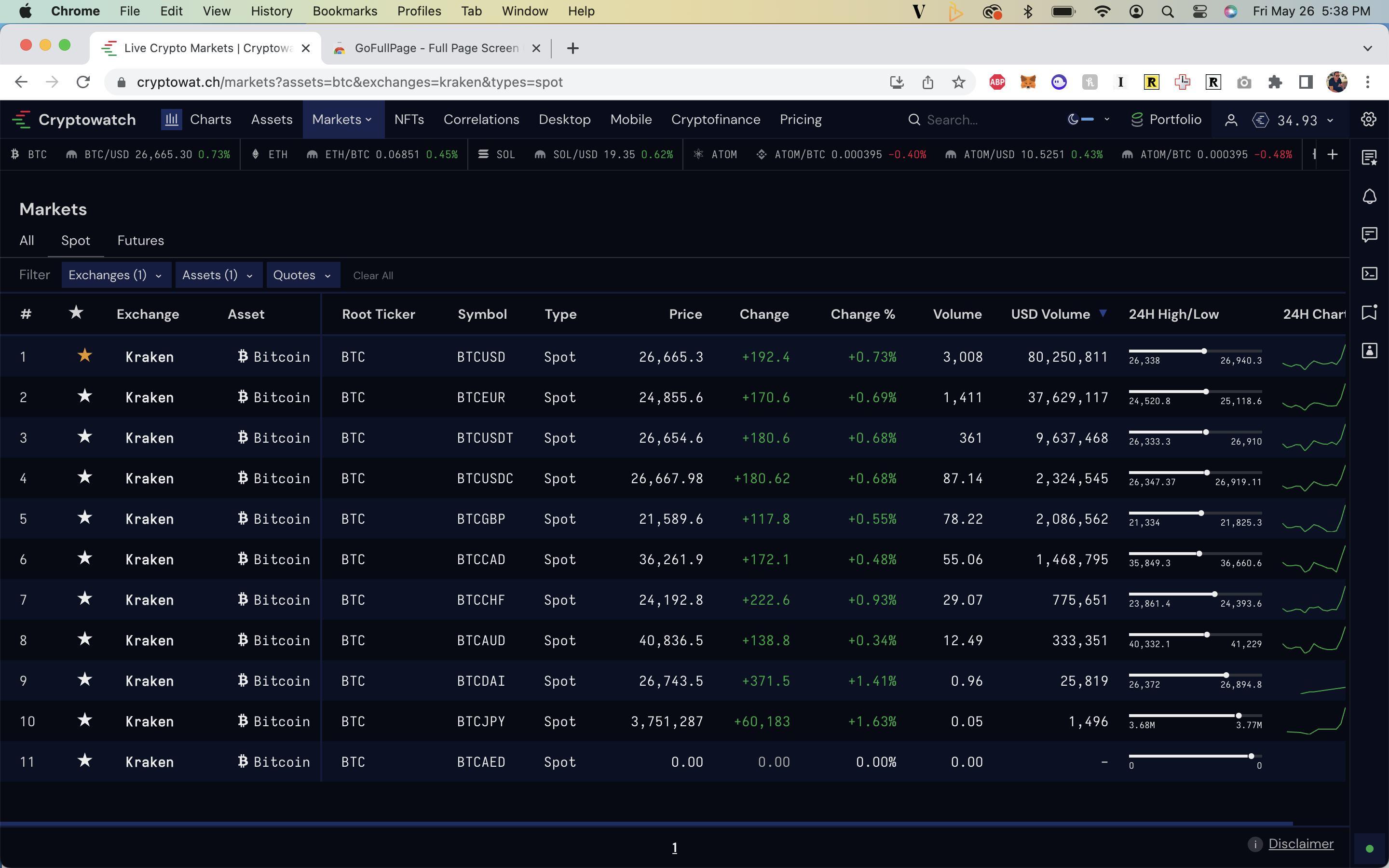1389x868 pixels.
Task: Open the chat bubble sidebar icon
Action: (1370, 234)
